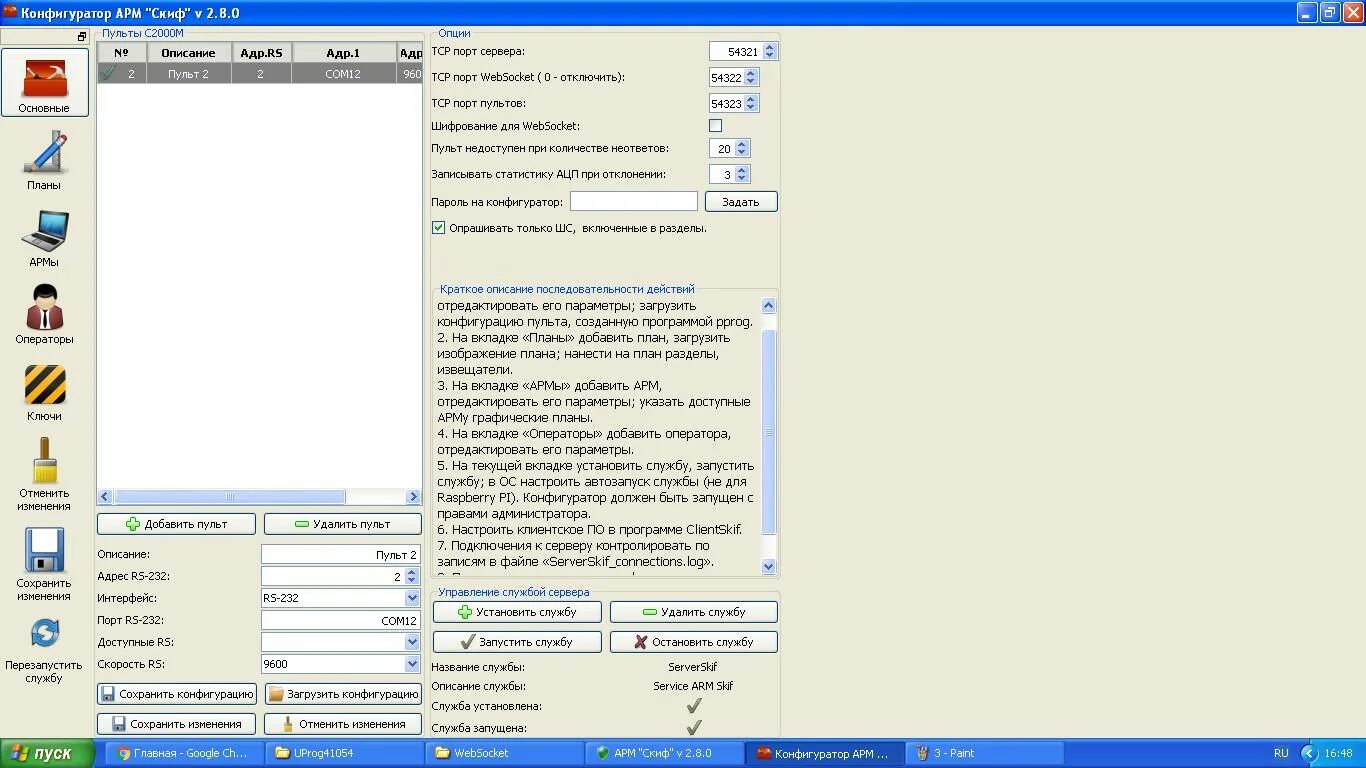Click the ServerSkif service name text
Screen dimensions: 1366x768
(692, 667)
